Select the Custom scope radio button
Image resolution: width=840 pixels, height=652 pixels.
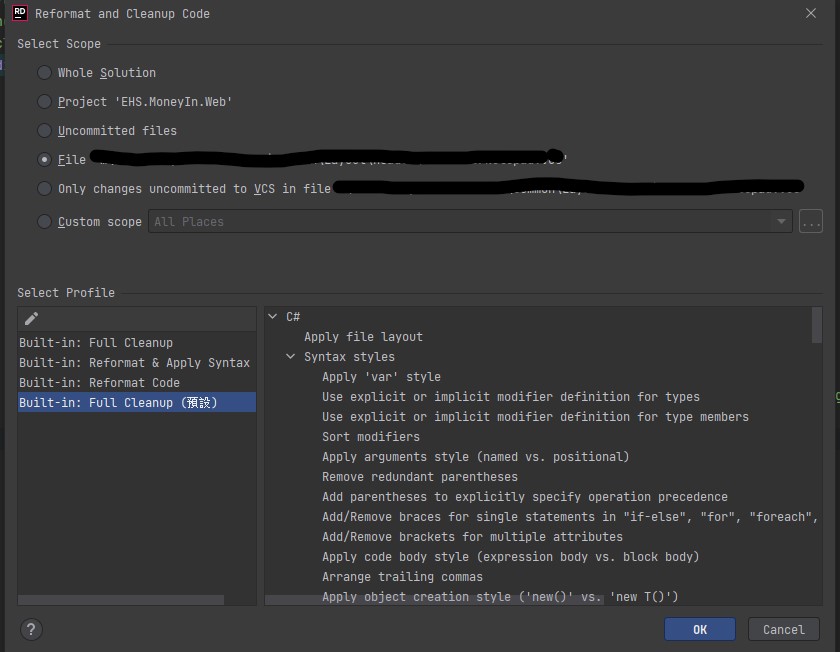pos(44,221)
